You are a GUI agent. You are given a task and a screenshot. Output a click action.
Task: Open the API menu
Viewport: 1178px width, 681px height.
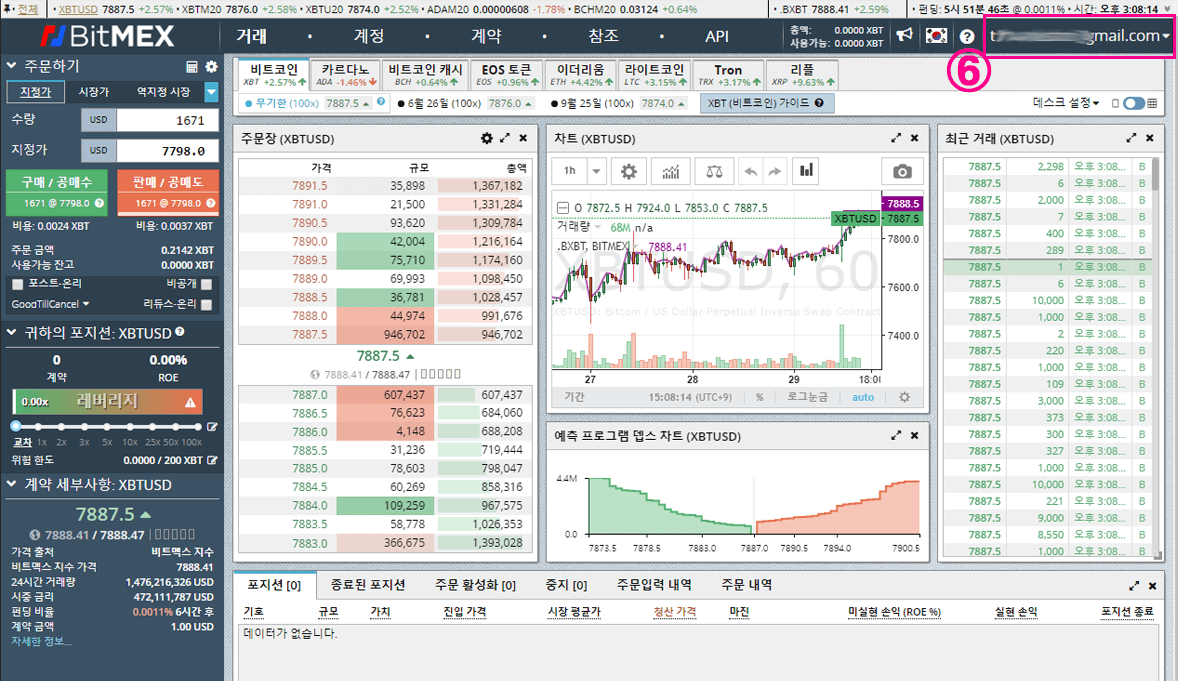(717, 36)
